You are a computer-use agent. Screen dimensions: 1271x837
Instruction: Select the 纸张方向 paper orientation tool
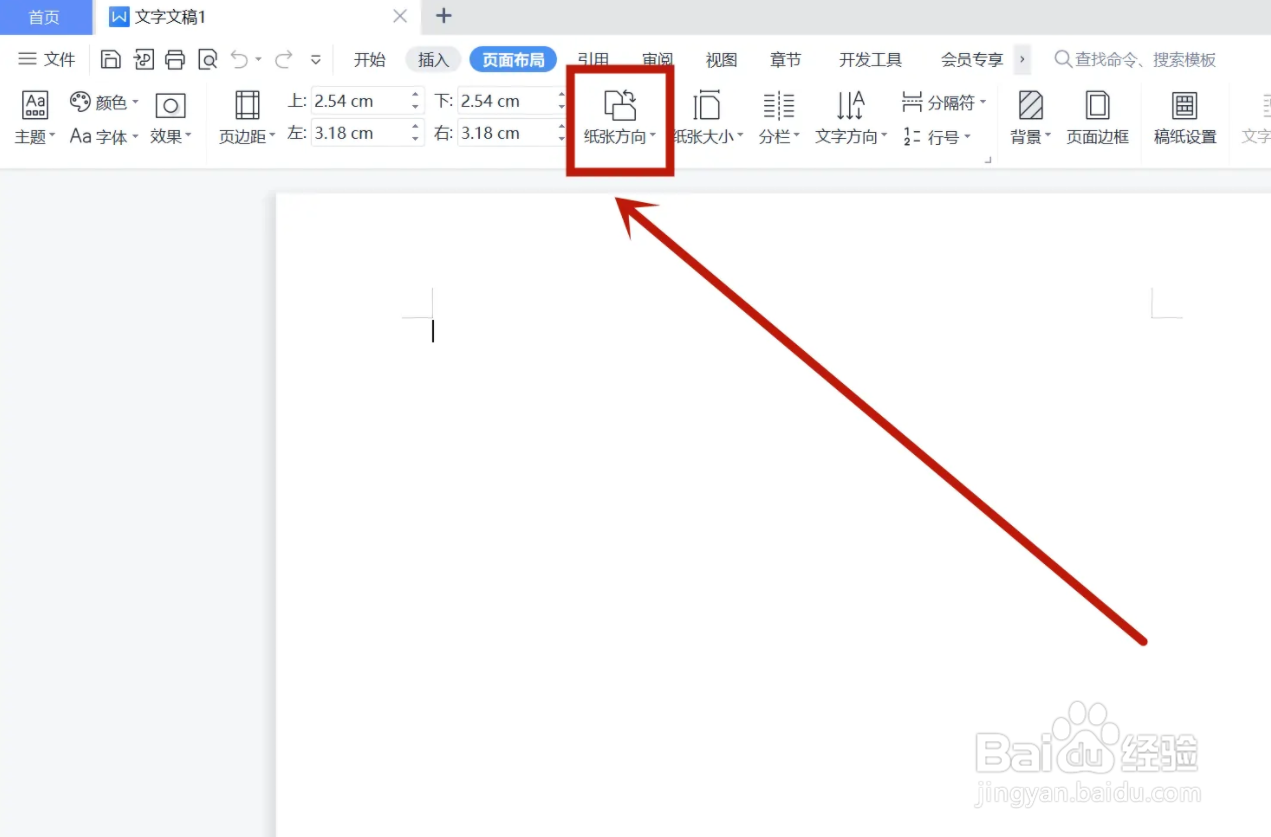click(620, 117)
